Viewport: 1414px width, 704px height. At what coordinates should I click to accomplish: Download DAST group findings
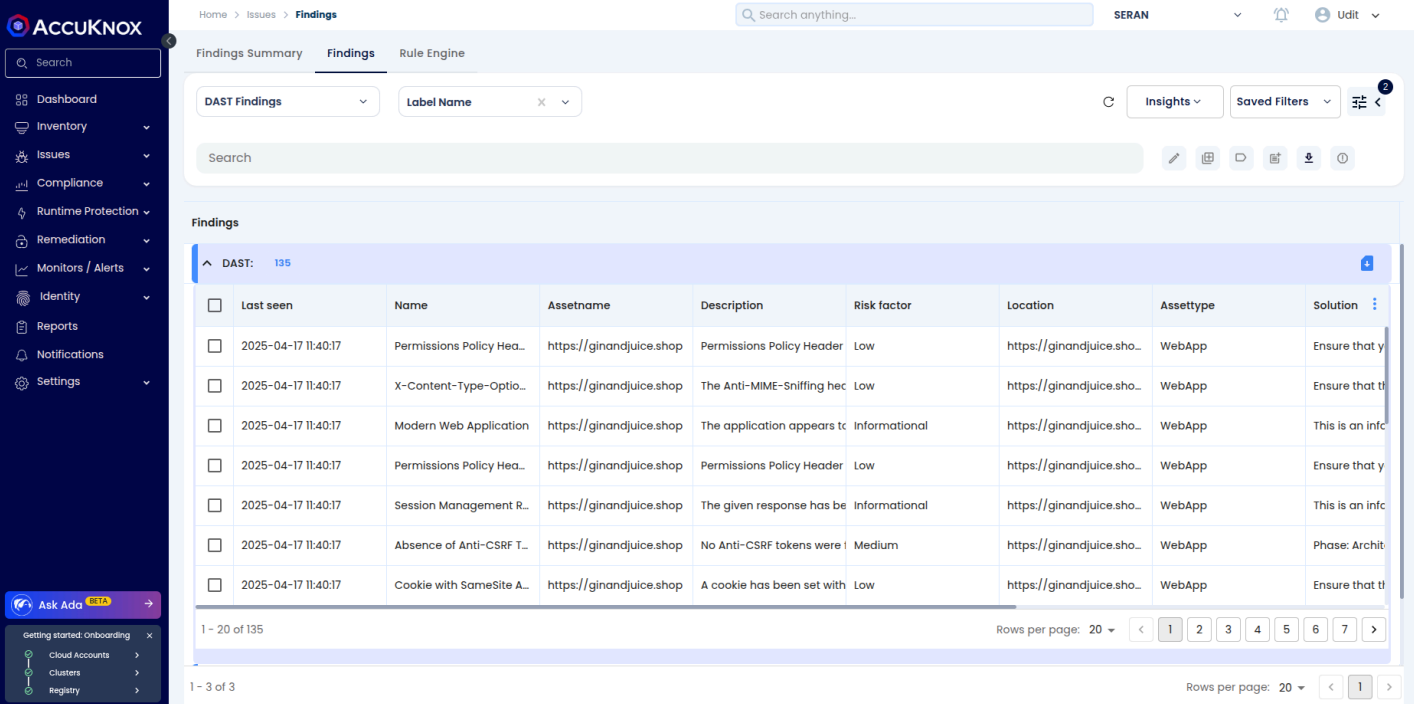tap(1367, 263)
